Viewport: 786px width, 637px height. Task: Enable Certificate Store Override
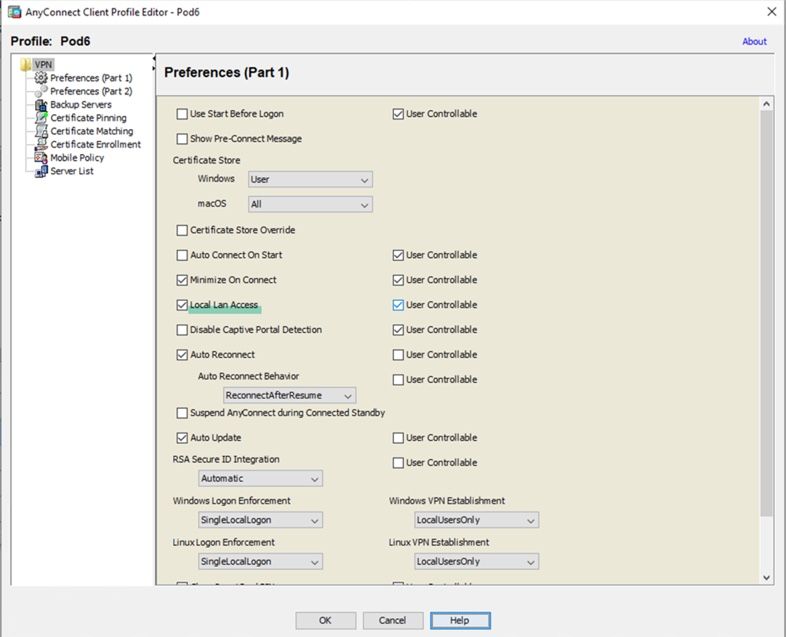(x=182, y=230)
